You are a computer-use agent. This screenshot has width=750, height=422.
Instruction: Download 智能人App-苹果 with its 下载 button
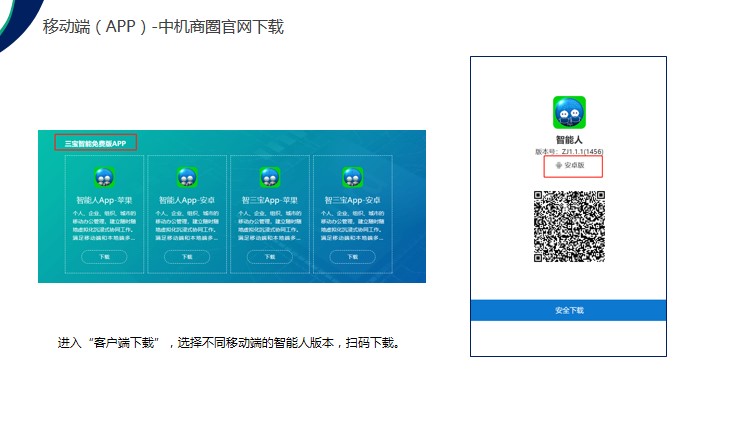(104, 257)
